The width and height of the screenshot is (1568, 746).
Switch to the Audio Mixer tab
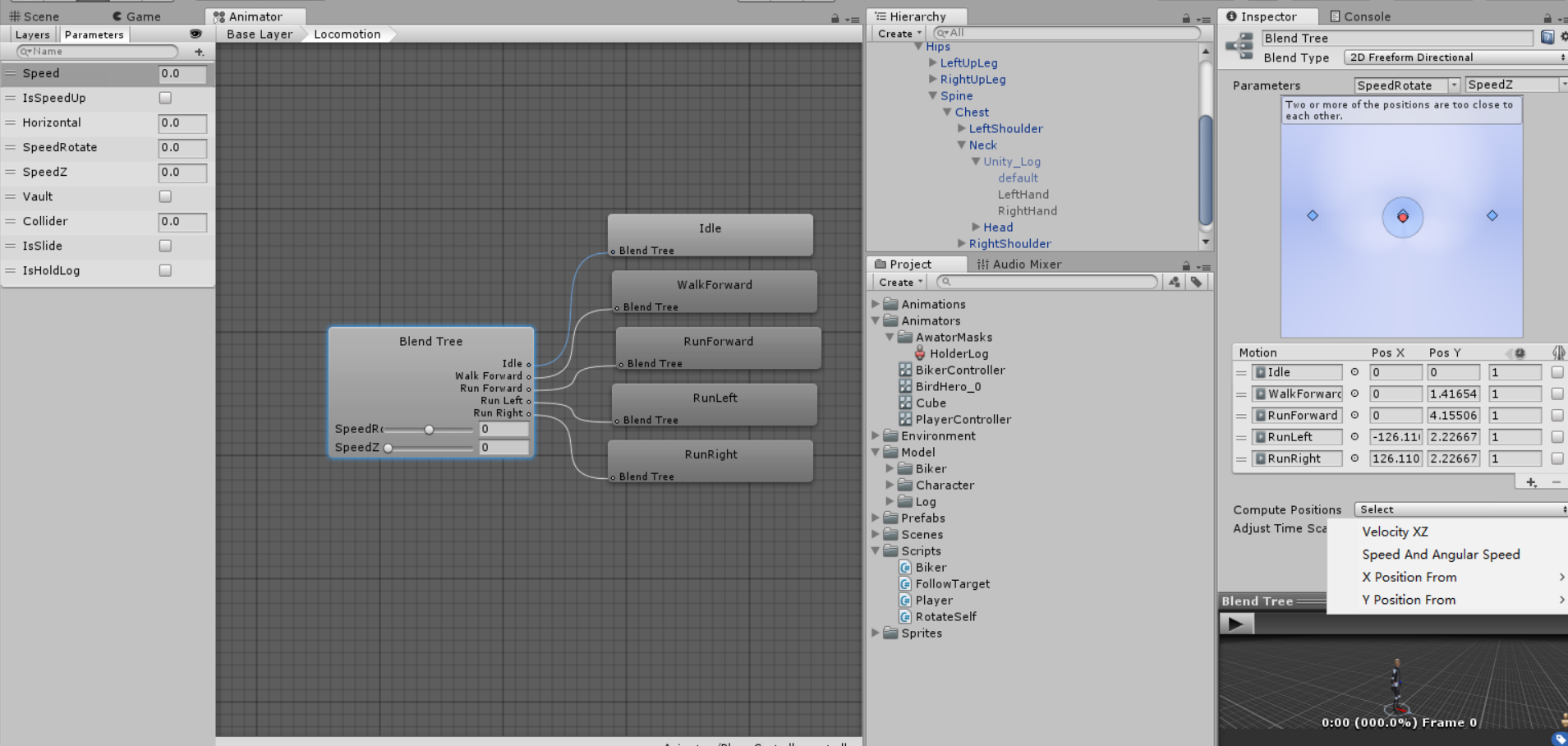[x=1019, y=264]
